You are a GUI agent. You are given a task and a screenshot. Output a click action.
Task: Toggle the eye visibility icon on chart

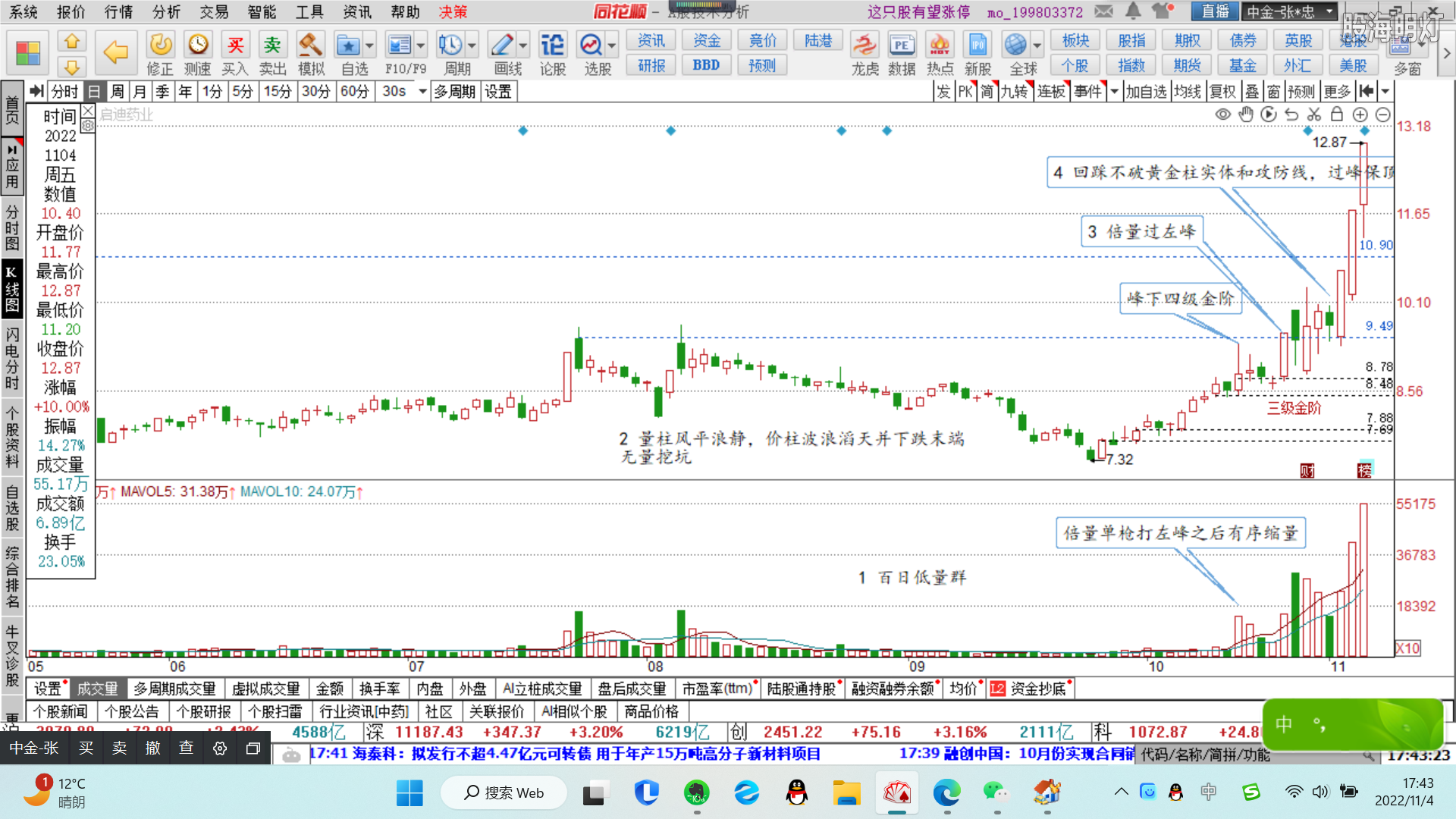point(1222,115)
